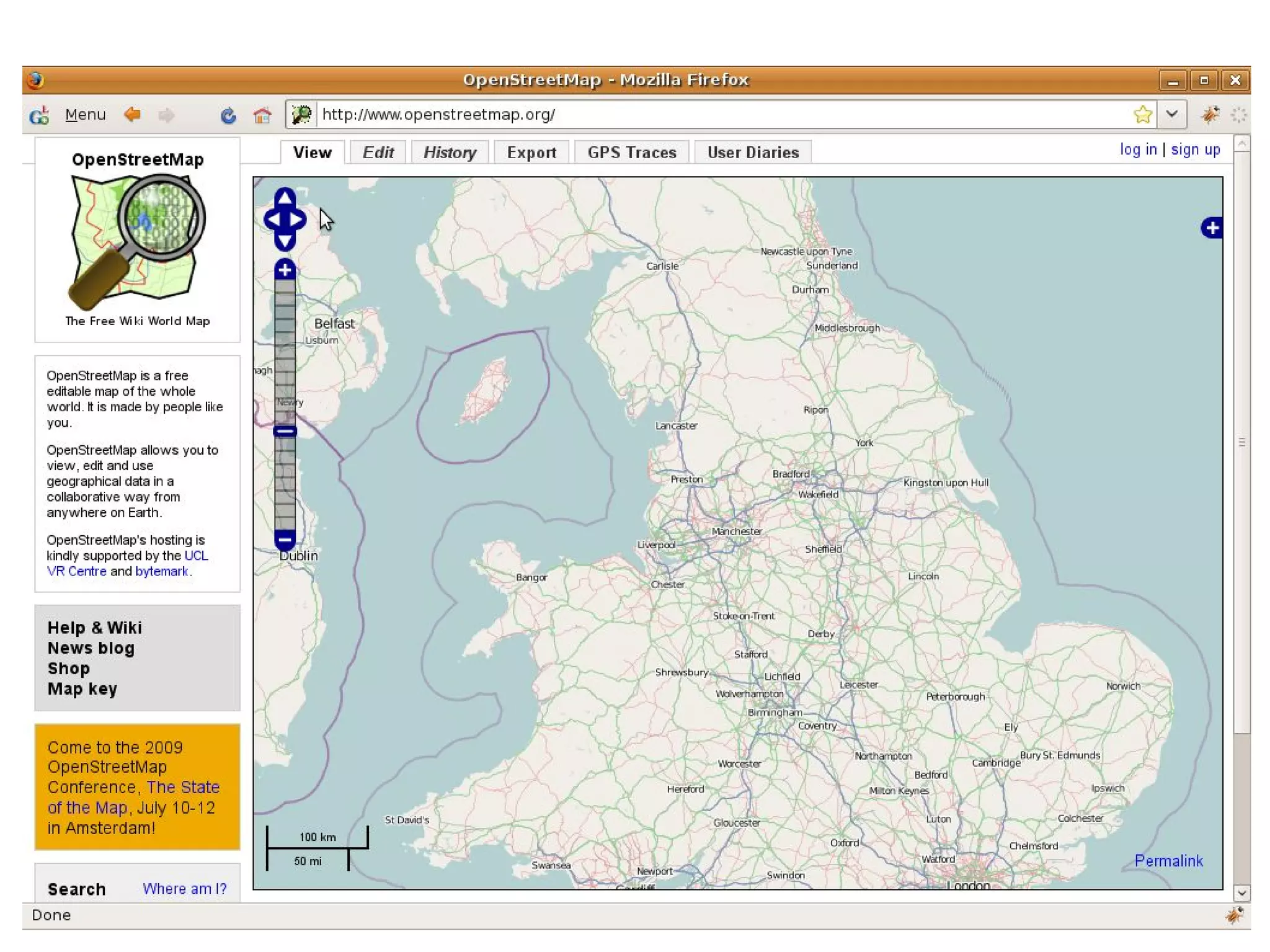Viewport: 1270px width, 952px height.
Task: Open the address bar history dropdown
Action: click(x=1171, y=115)
